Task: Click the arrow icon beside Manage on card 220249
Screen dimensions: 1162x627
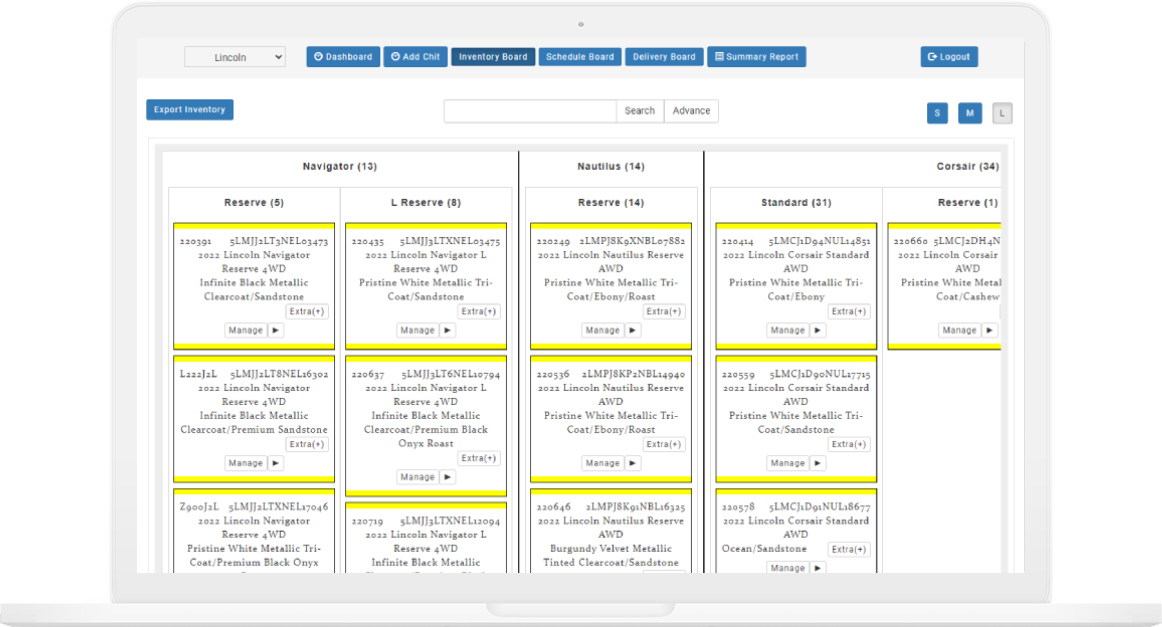Action: coord(633,330)
